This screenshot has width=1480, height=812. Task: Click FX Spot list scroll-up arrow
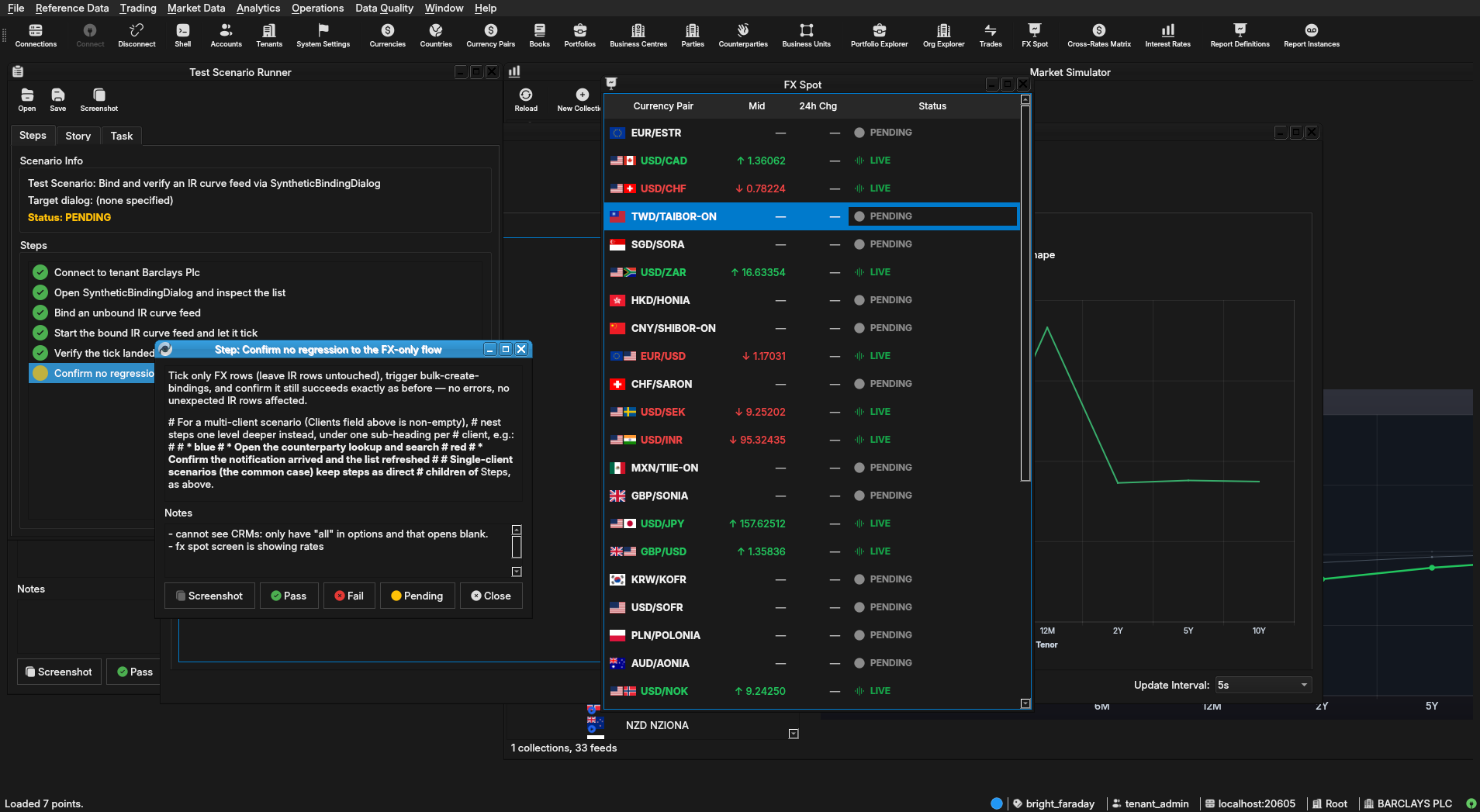click(x=1025, y=99)
